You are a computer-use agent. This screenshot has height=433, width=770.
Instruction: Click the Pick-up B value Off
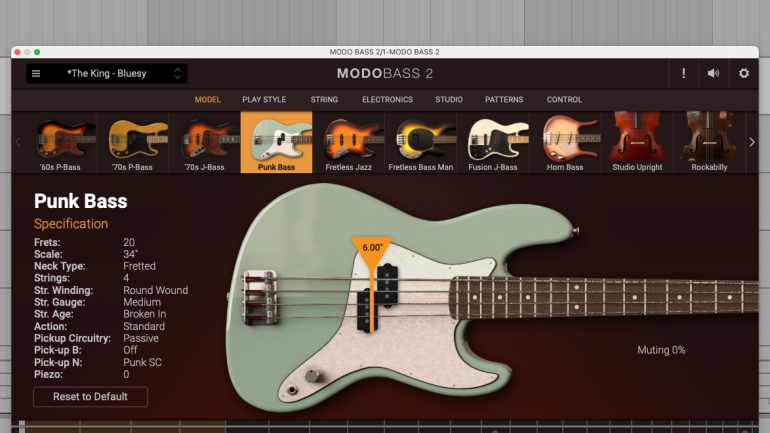point(130,350)
